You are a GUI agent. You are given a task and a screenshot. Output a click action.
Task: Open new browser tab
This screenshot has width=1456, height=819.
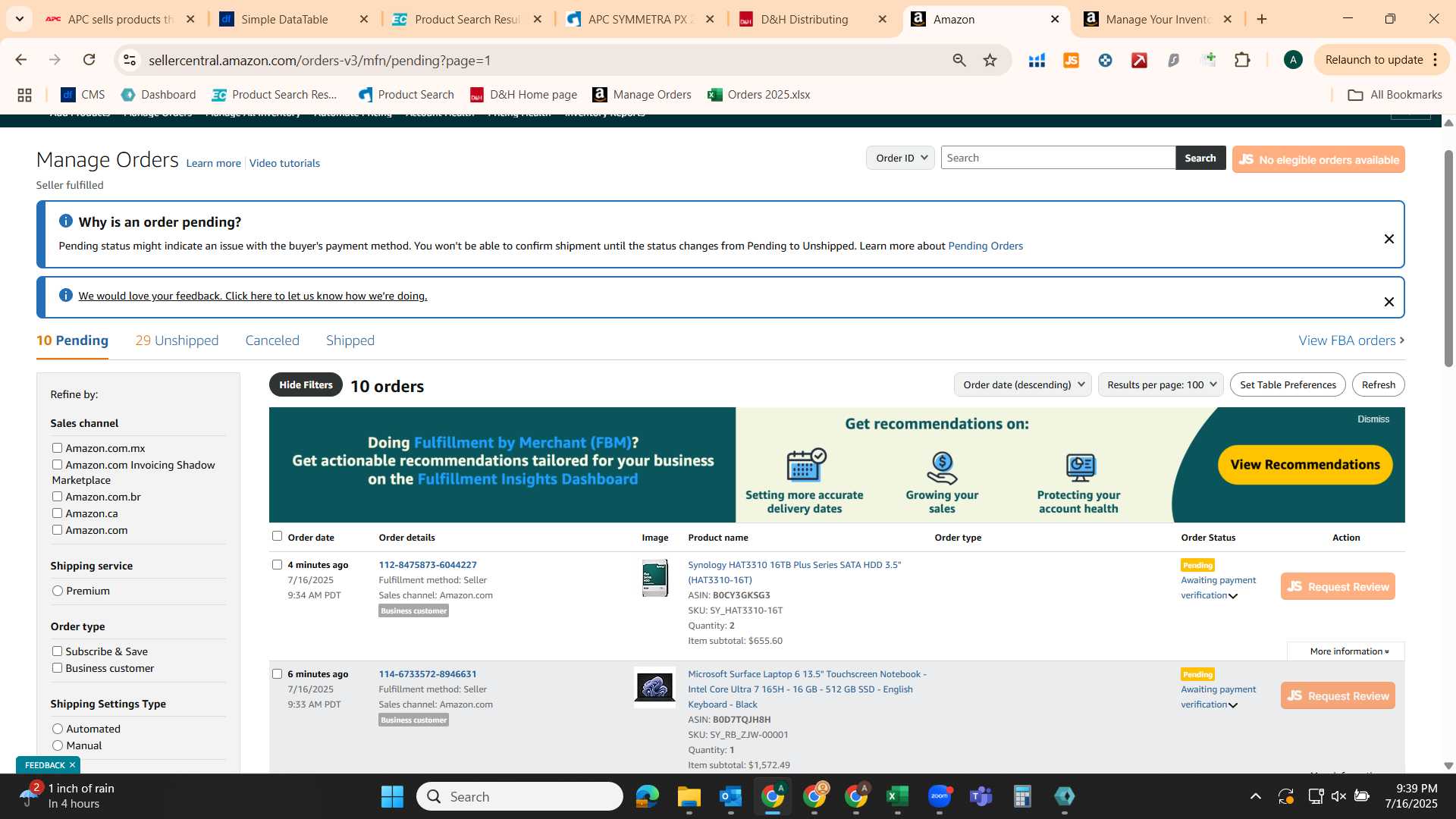(x=1262, y=19)
